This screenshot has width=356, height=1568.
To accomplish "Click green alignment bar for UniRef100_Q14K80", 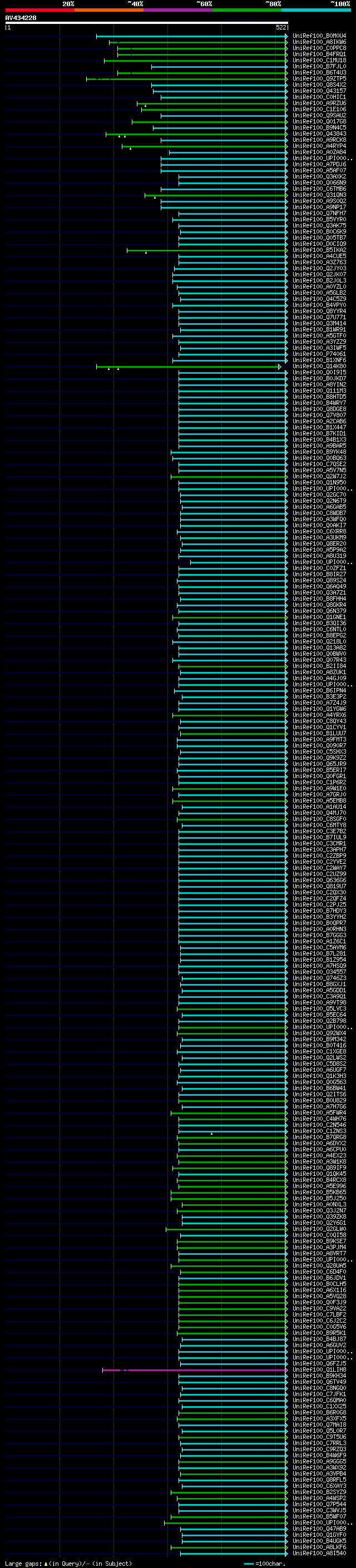I will (189, 367).
